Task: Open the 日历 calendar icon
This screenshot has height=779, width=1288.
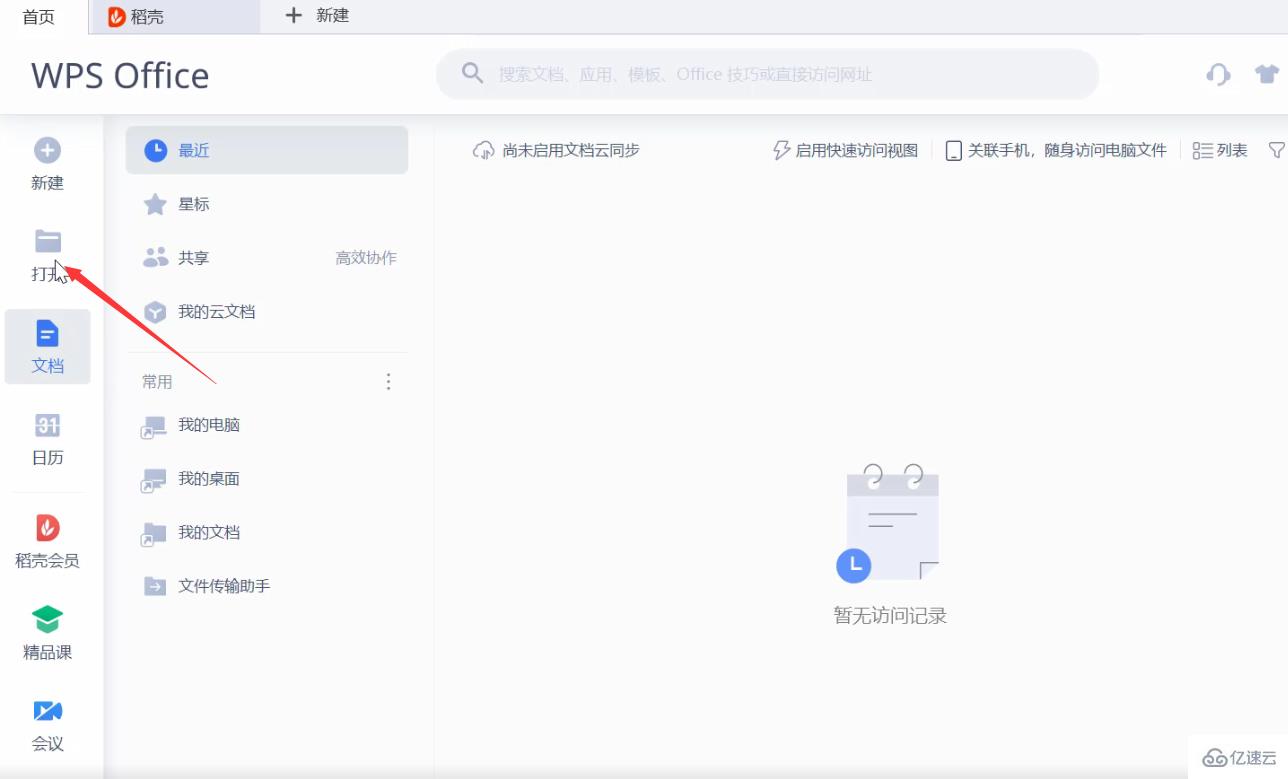Action: [x=47, y=425]
